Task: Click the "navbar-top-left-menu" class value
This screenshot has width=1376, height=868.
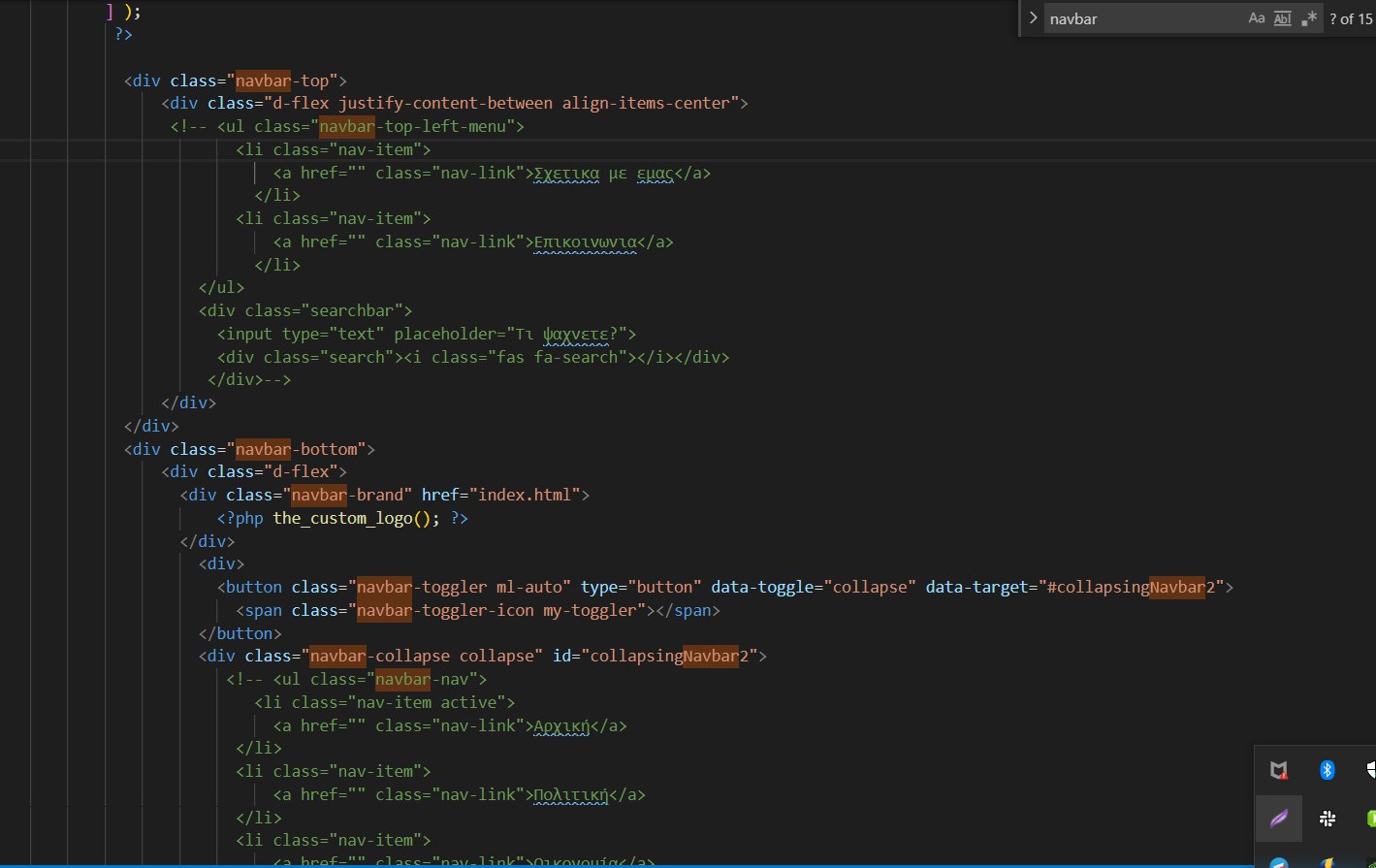Action: click(x=413, y=126)
